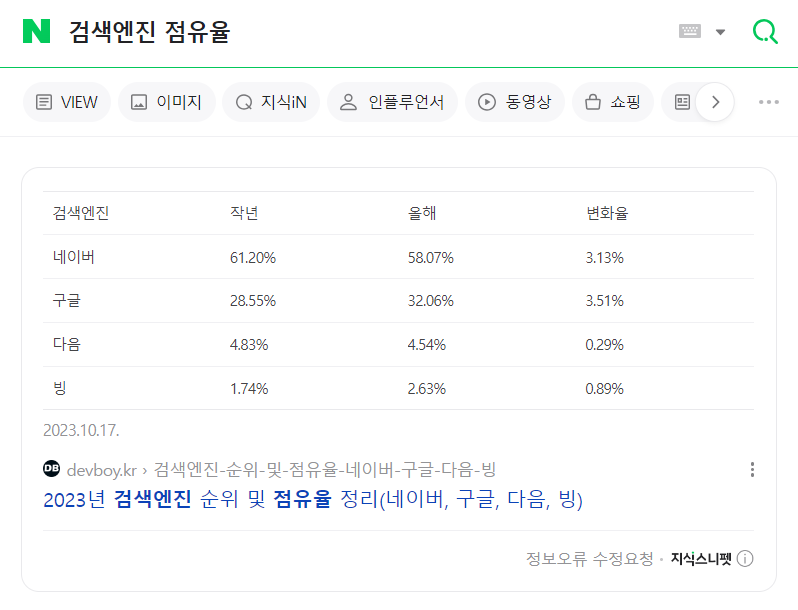
Task: Click the 4.83% cell
Action: click(x=249, y=345)
